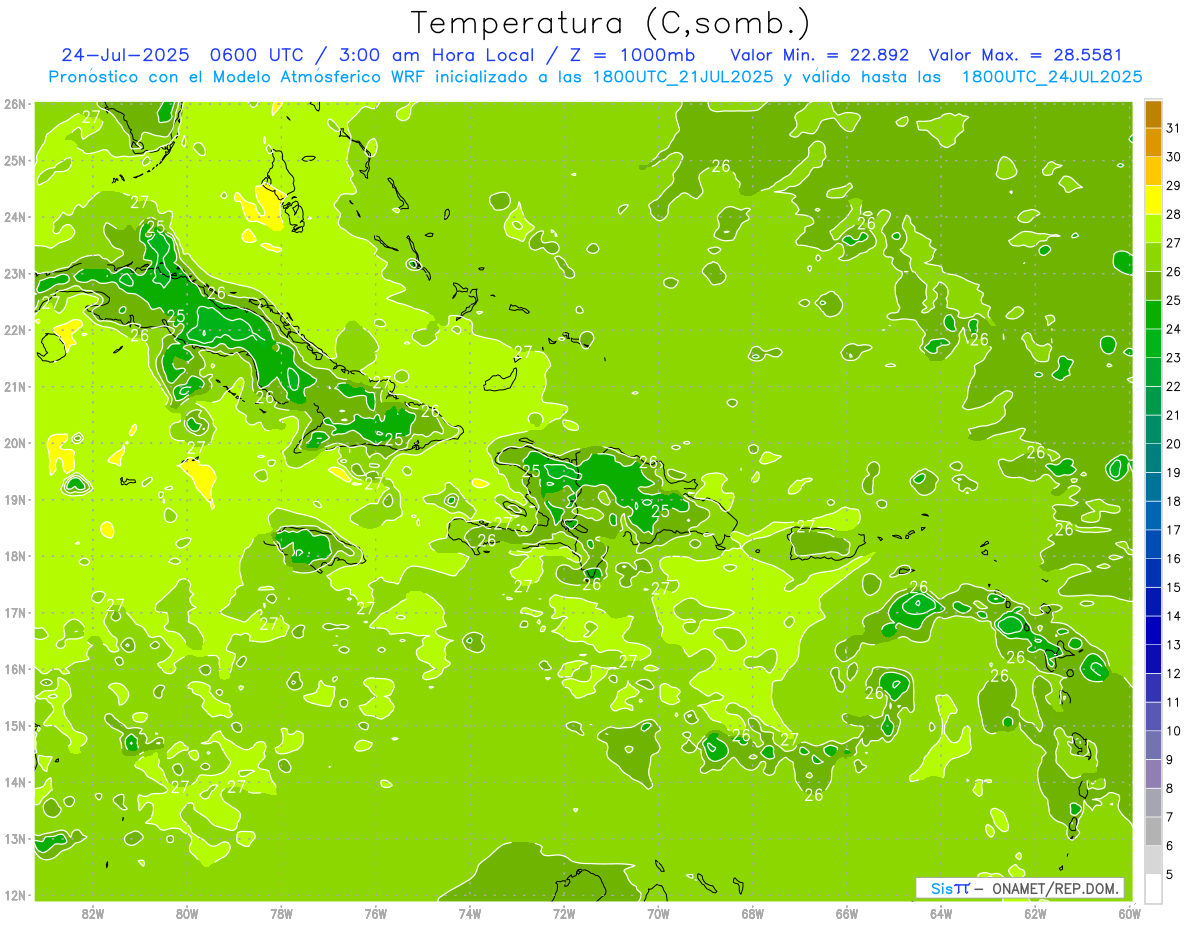The image size is (1200, 927).
Task: Click the 72W longitude axis label
Action: click(564, 913)
